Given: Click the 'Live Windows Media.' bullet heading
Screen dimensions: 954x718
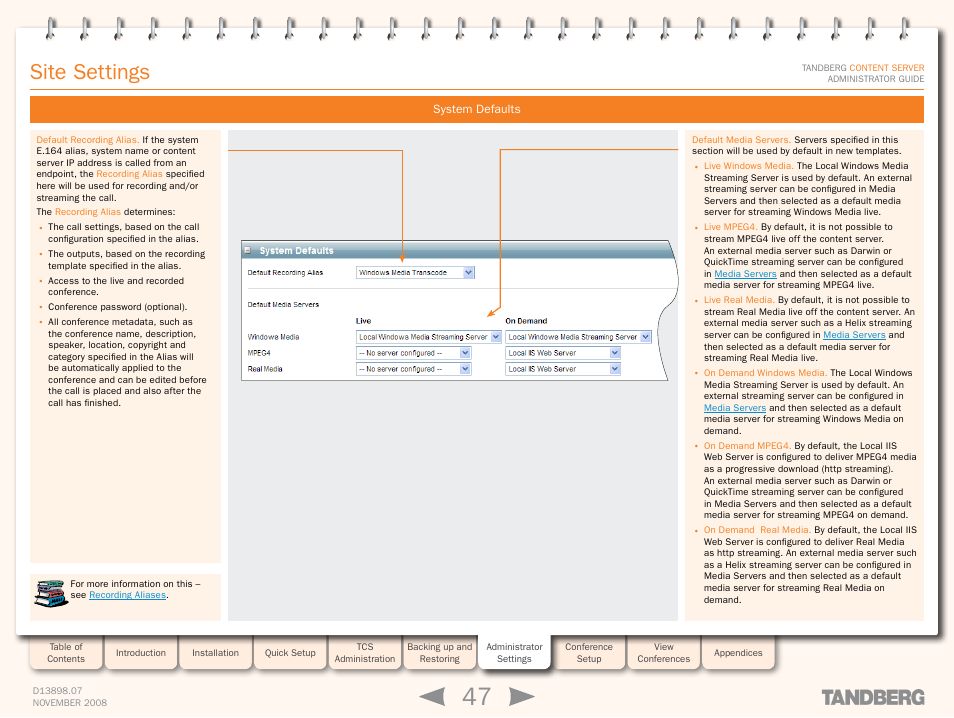Looking at the screenshot, I should [748, 166].
